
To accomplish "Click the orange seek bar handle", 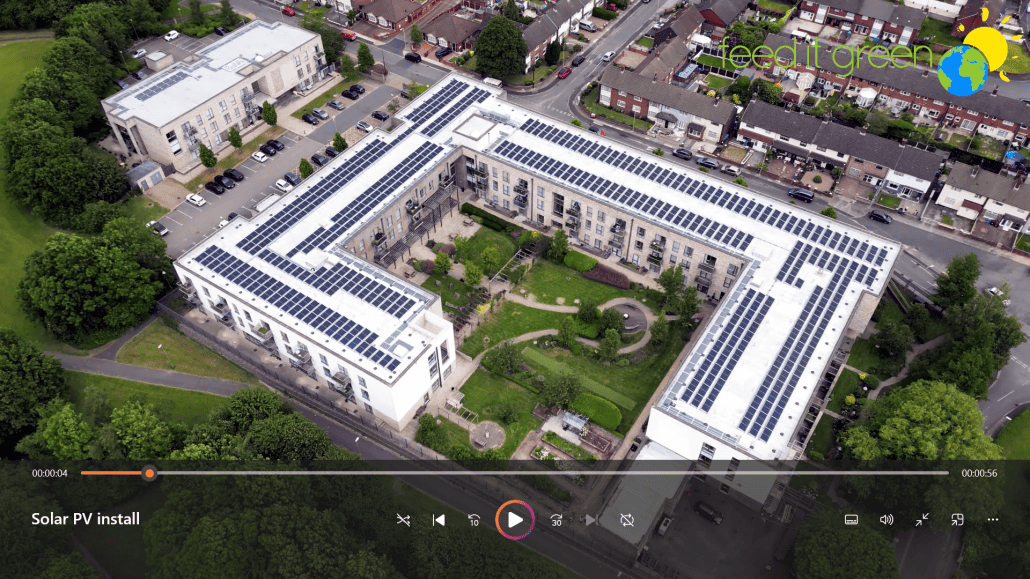I will (149, 473).
